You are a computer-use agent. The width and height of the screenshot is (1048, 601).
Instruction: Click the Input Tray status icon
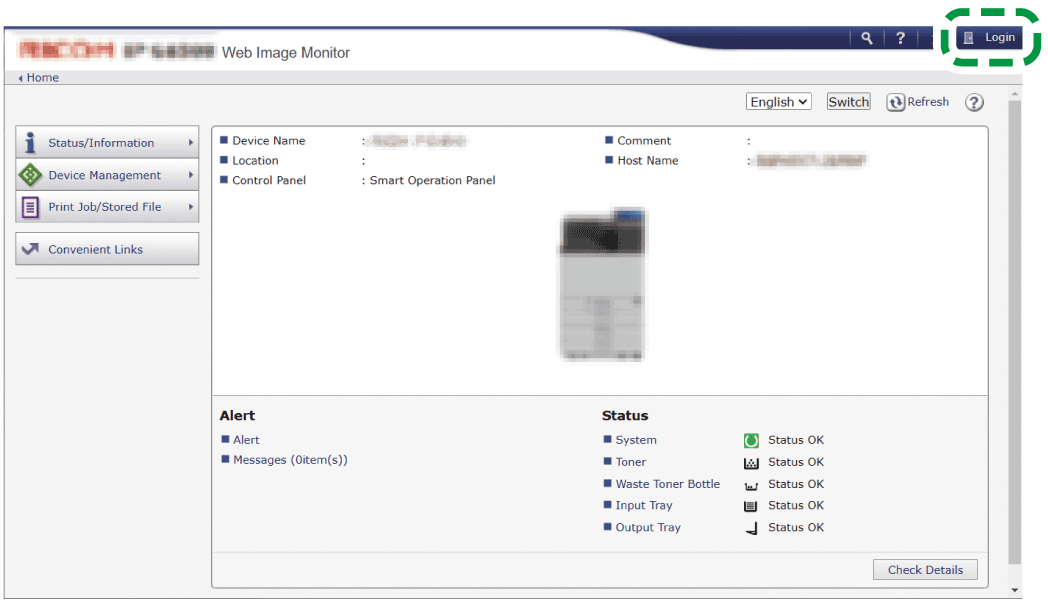(x=750, y=505)
